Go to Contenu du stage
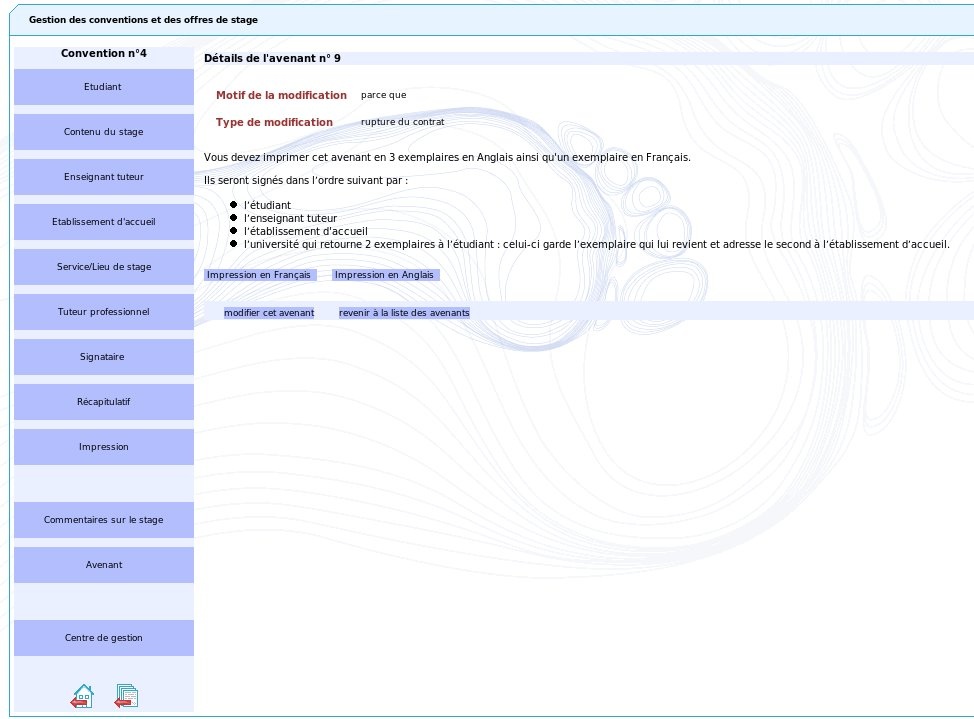Screen dimensions: 974x719 click(103, 132)
